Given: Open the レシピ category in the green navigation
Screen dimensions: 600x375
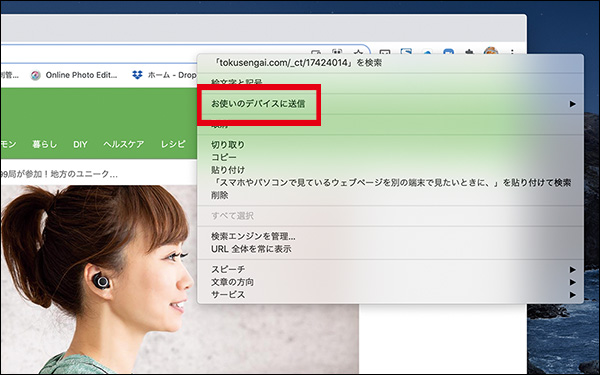Looking at the screenshot, I should (x=173, y=144).
